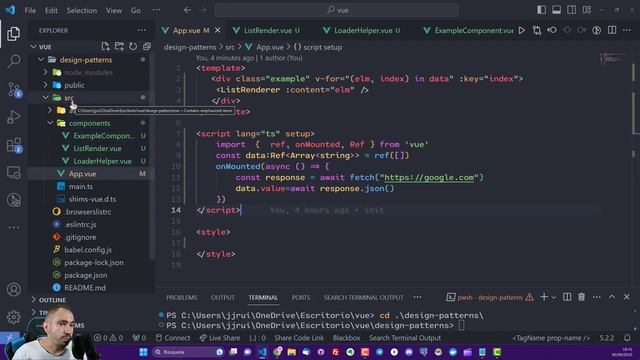This screenshot has width=640, height=360.
Task: Open terminal launch profile dropdown arrow
Action: tap(553, 297)
